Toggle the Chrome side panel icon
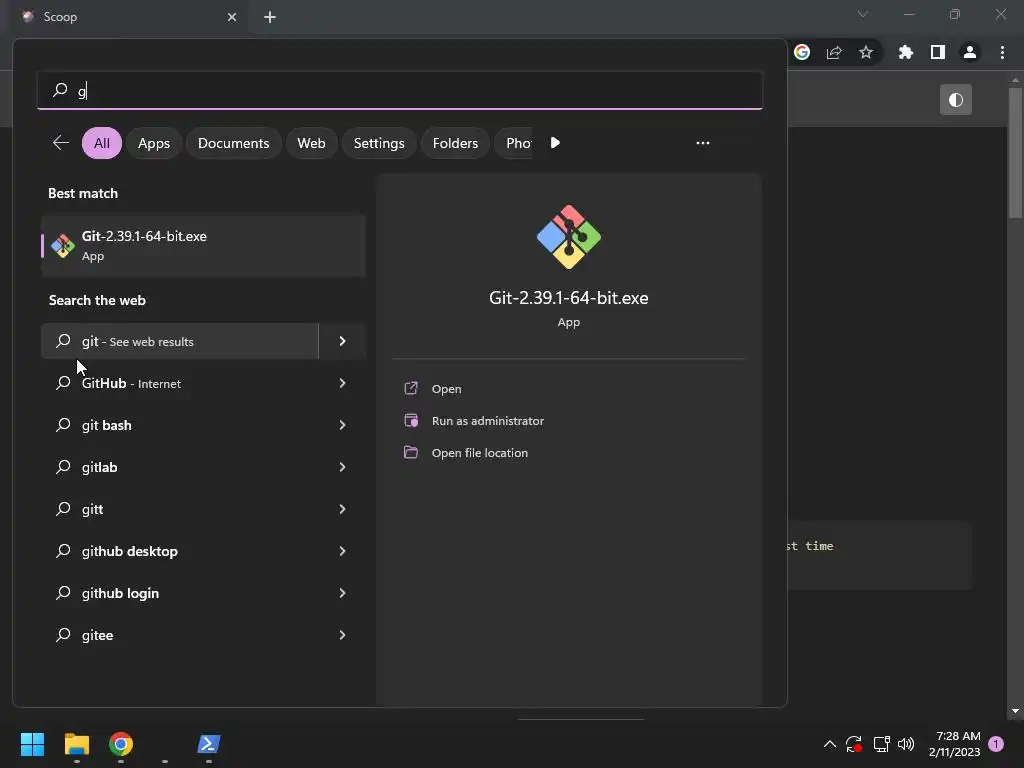This screenshot has width=1024, height=768. pos(938,52)
